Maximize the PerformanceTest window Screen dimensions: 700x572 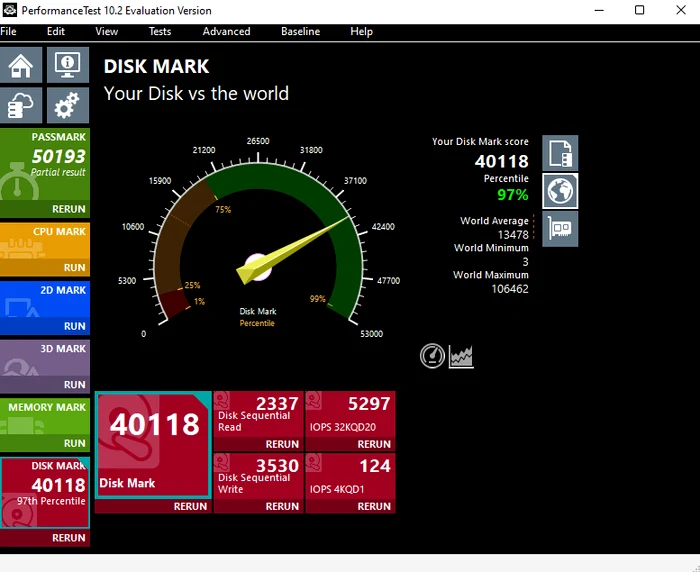click(x=640, y=10)
